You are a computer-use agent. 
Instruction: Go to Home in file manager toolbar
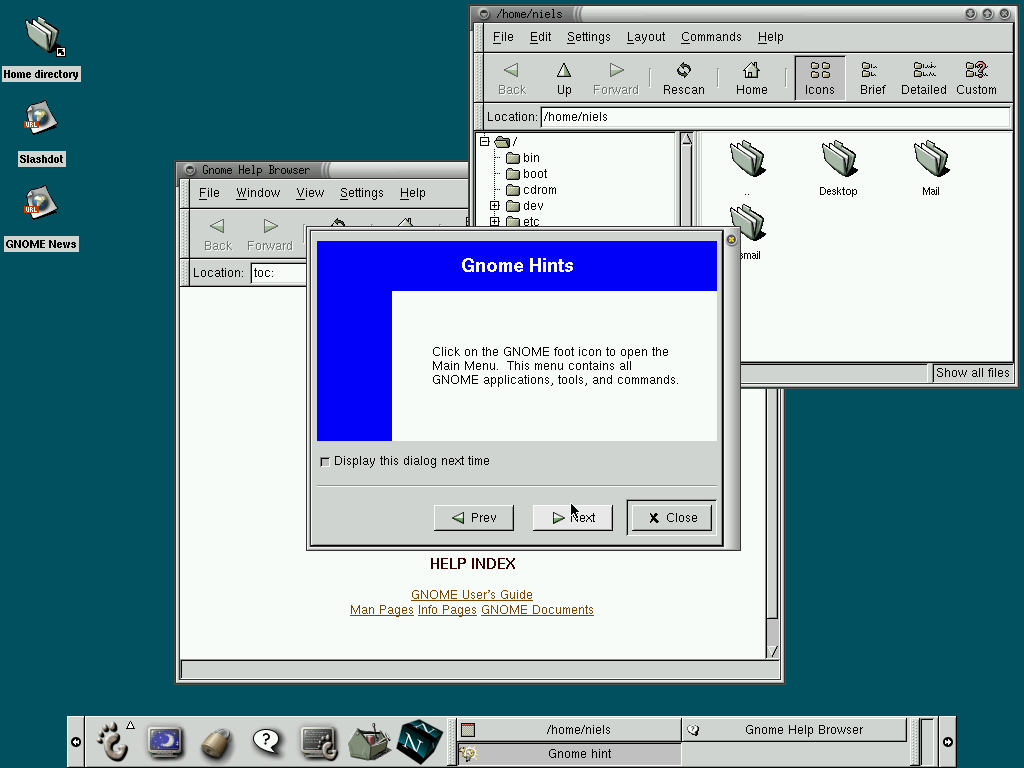coord(751,79)
